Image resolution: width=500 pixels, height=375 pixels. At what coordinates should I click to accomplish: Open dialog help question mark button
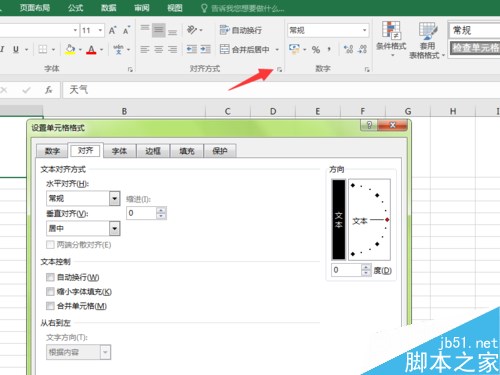(369, 125)
